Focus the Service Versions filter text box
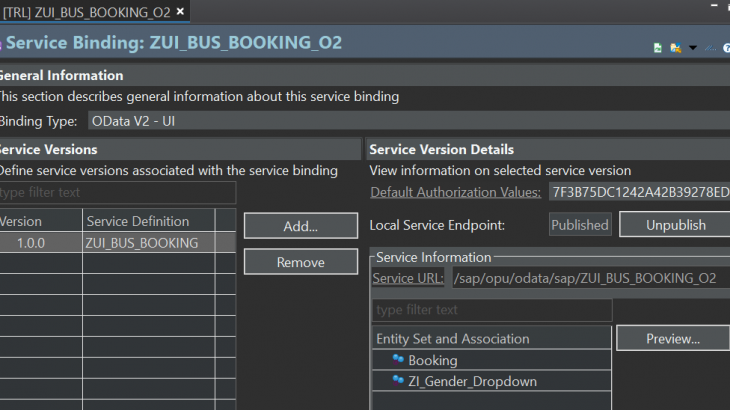The height and width of the screenshot is (410, 730). coord(117,192)
